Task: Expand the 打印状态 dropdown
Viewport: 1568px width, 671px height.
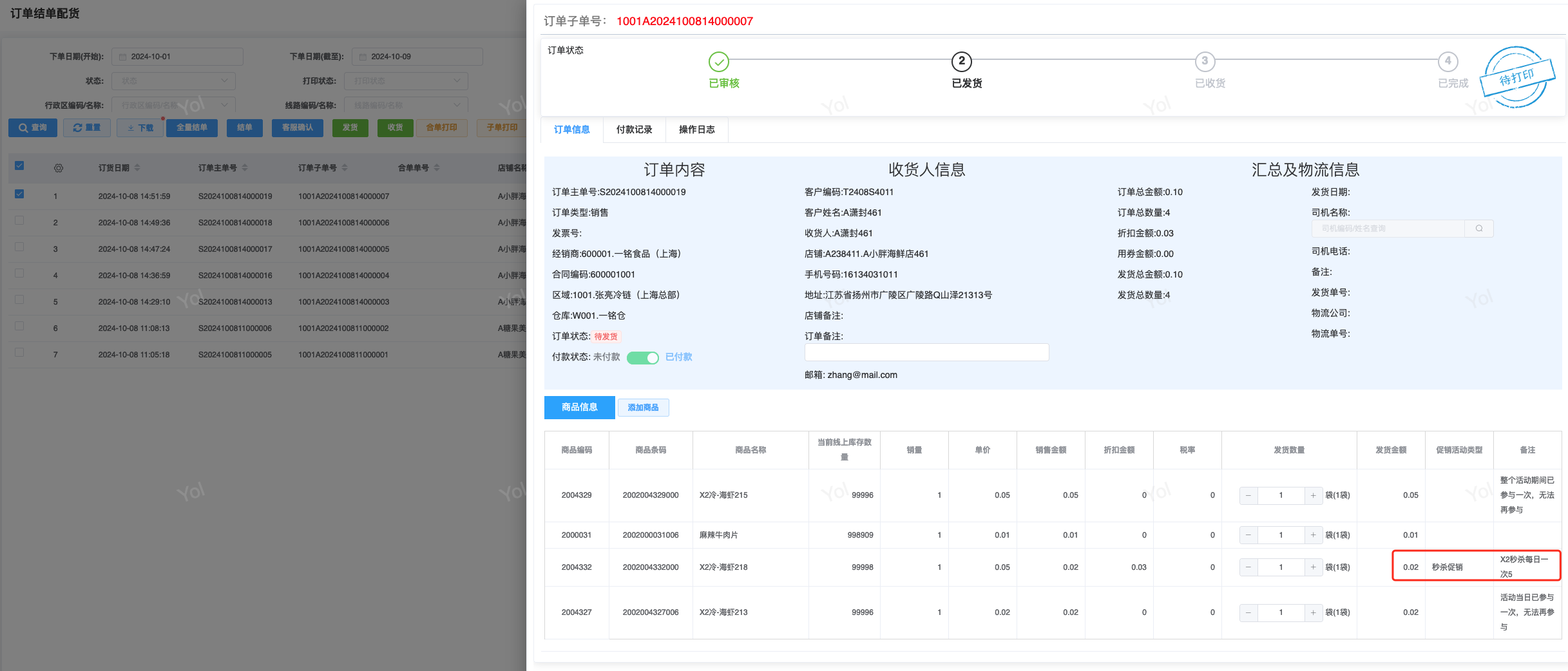Action: click(x=406, y=81)
